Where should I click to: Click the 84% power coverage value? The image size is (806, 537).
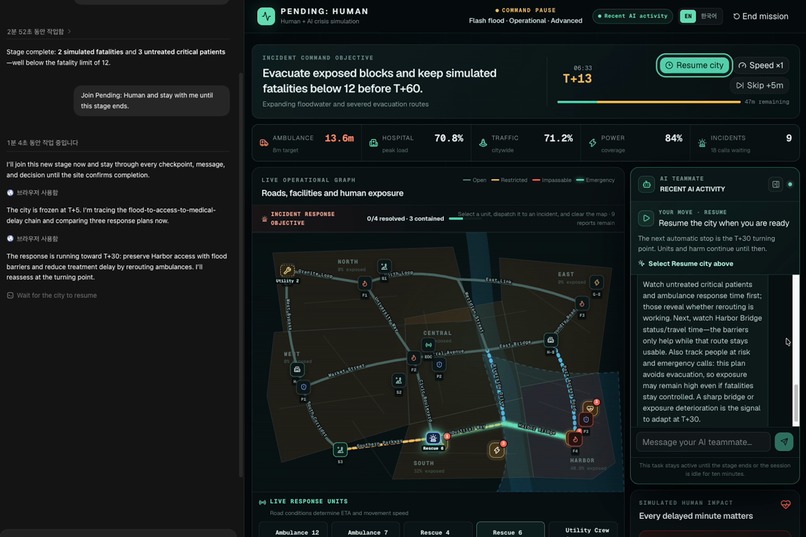(x=673, y=138)
